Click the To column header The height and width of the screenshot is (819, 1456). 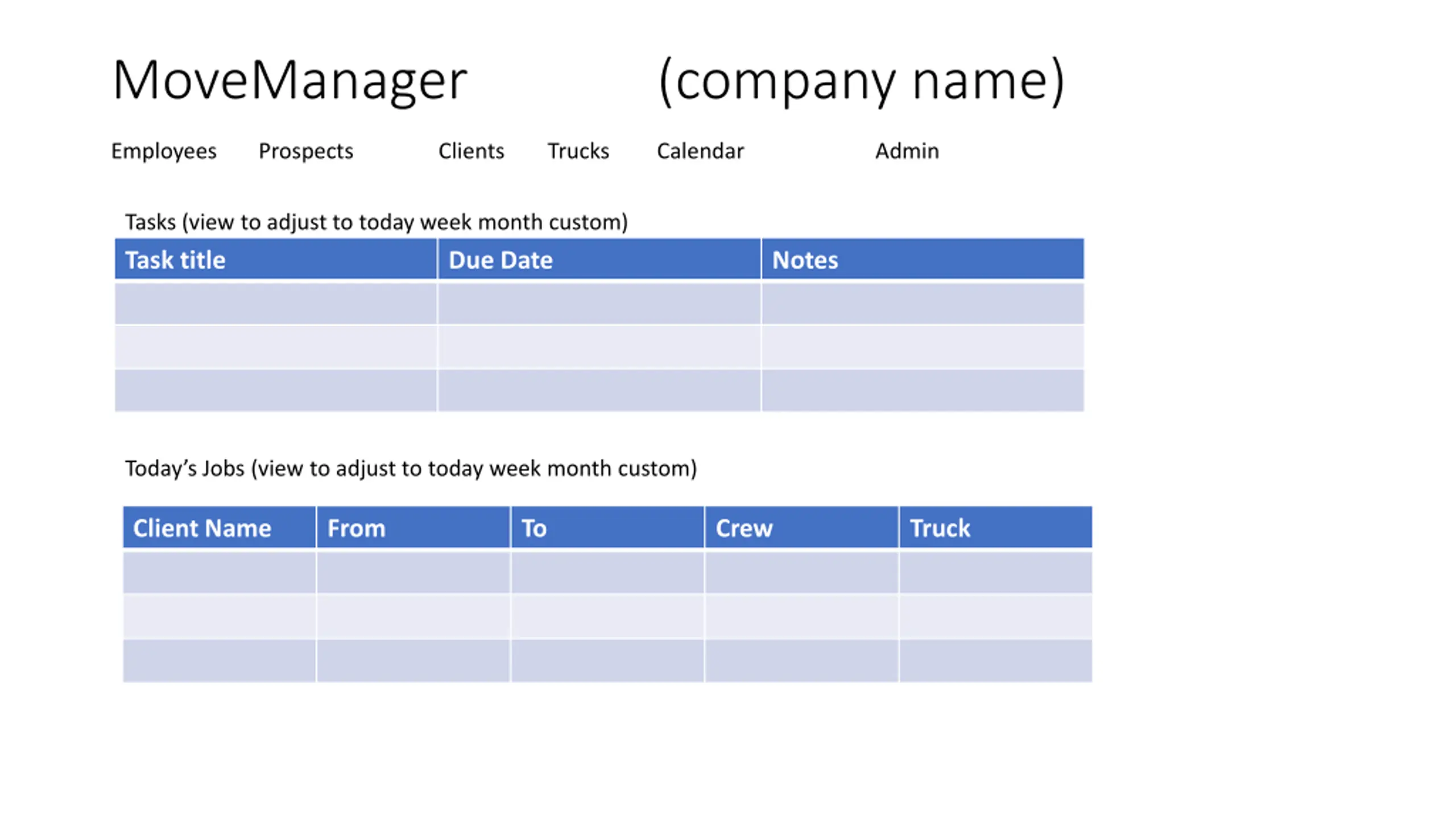click(x=607, y=528)
